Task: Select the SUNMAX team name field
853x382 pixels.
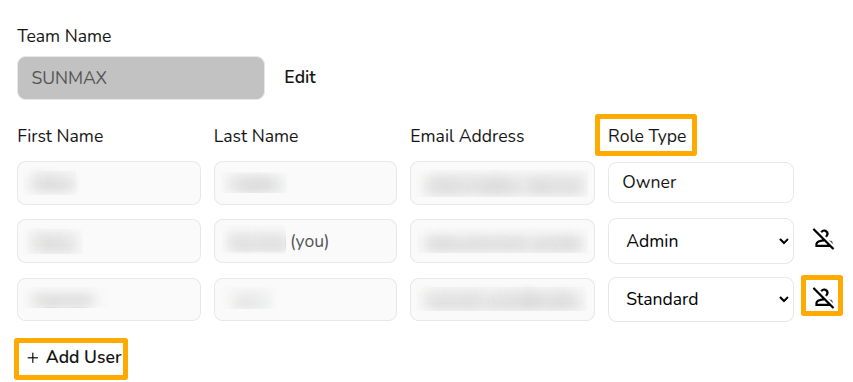Action: click(141, 78)
